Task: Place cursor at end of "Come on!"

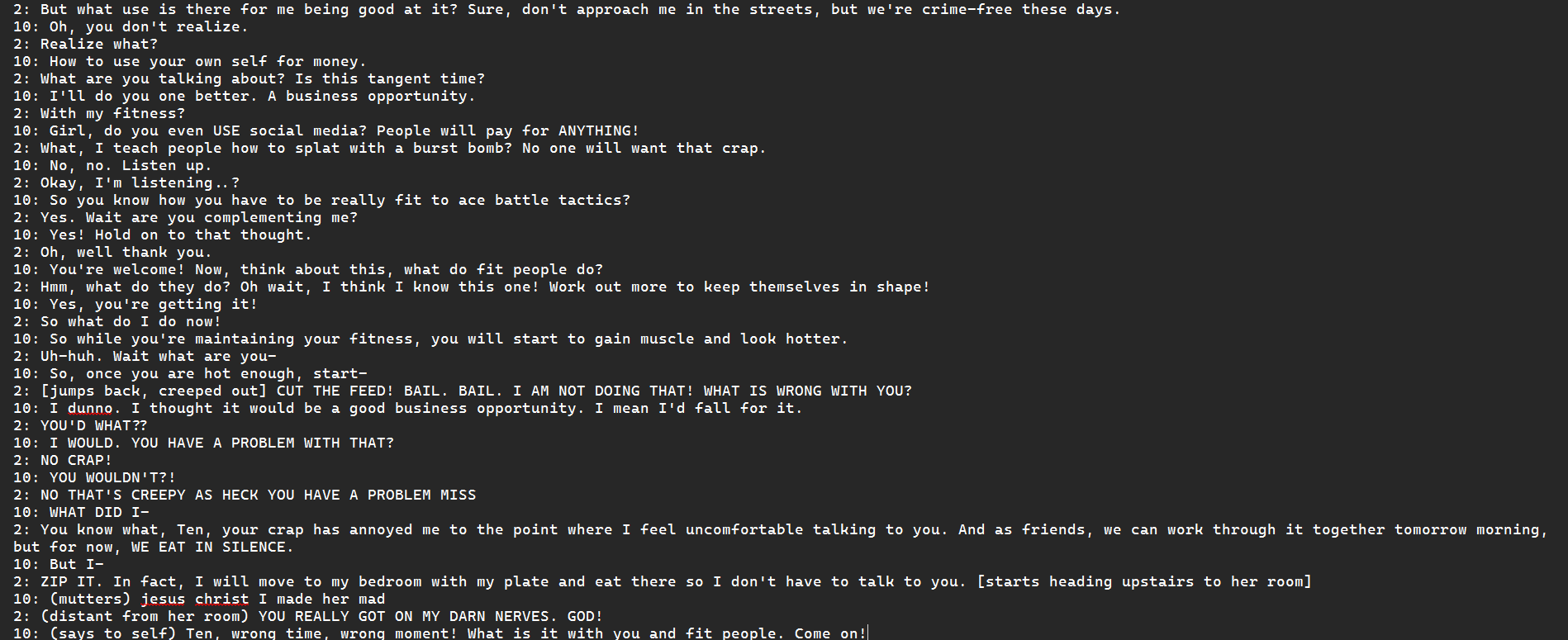Action: pos(867,633)
